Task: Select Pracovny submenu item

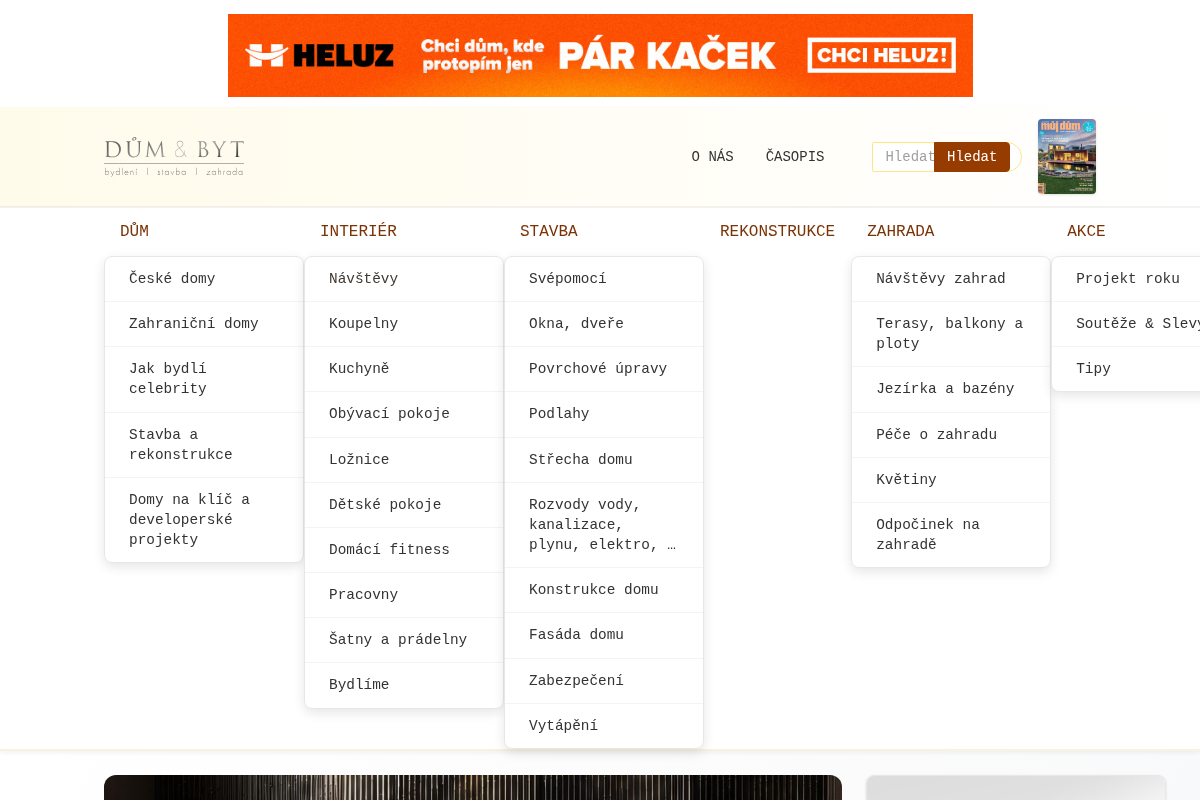Action: coord(404,595)
